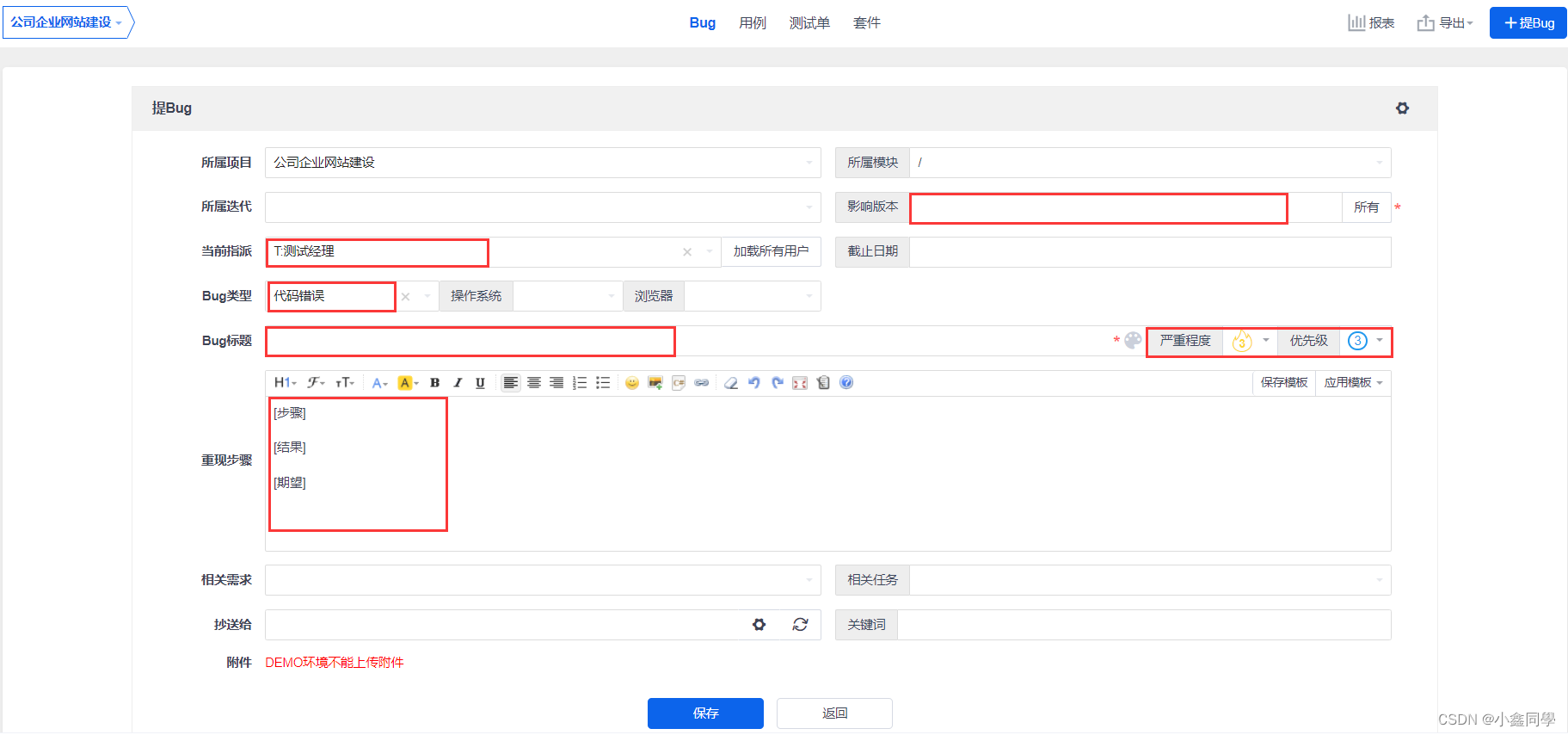Click the 抄送给 settings gear icon
This screenshot has width=1568, height=735.
[759, 625]
